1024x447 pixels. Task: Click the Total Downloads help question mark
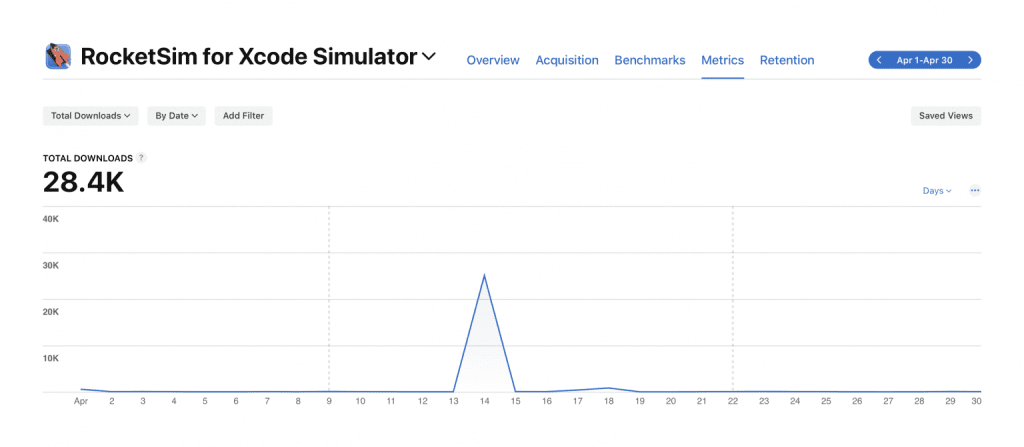click(142, 158)
